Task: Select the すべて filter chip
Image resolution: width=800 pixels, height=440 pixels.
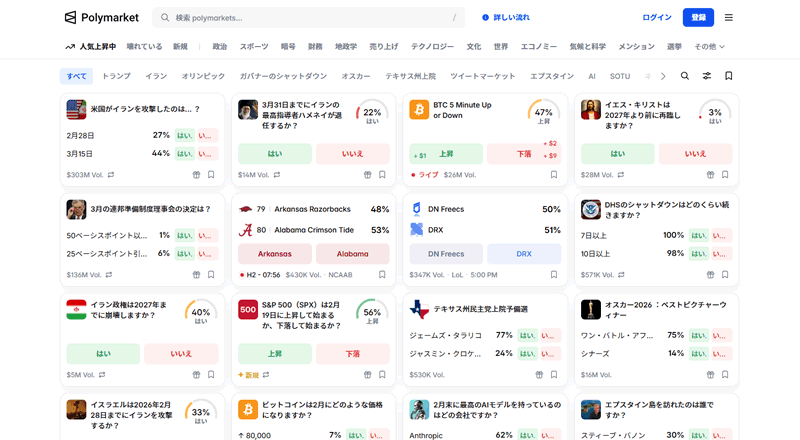Action: point(77,76)
